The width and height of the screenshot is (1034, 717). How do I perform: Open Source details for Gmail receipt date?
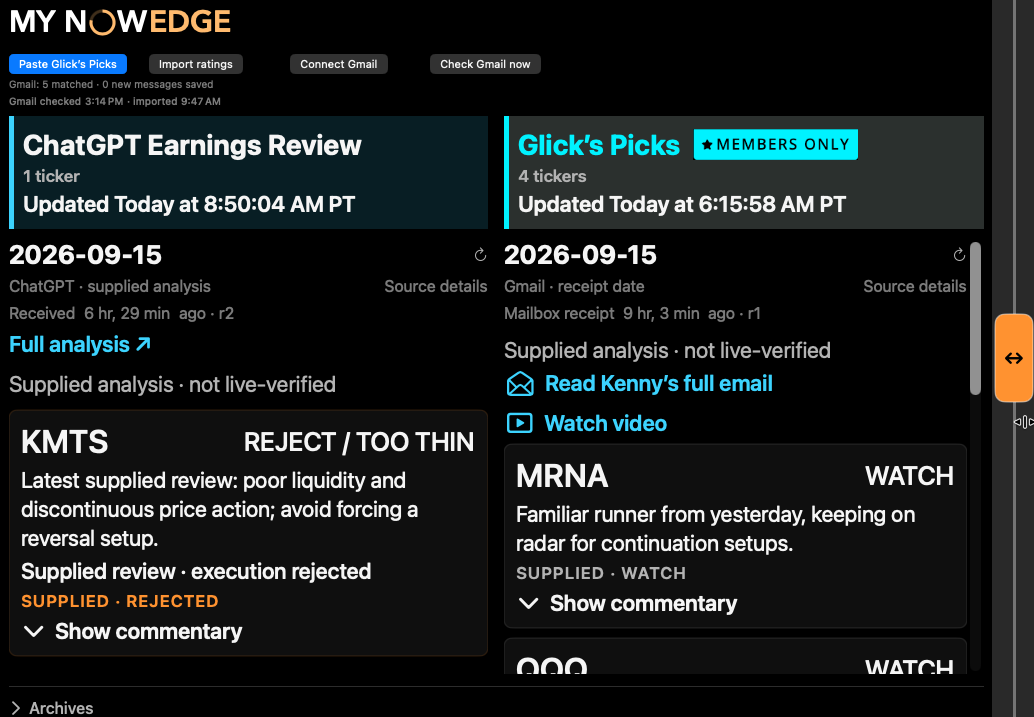tap(915, 286)
